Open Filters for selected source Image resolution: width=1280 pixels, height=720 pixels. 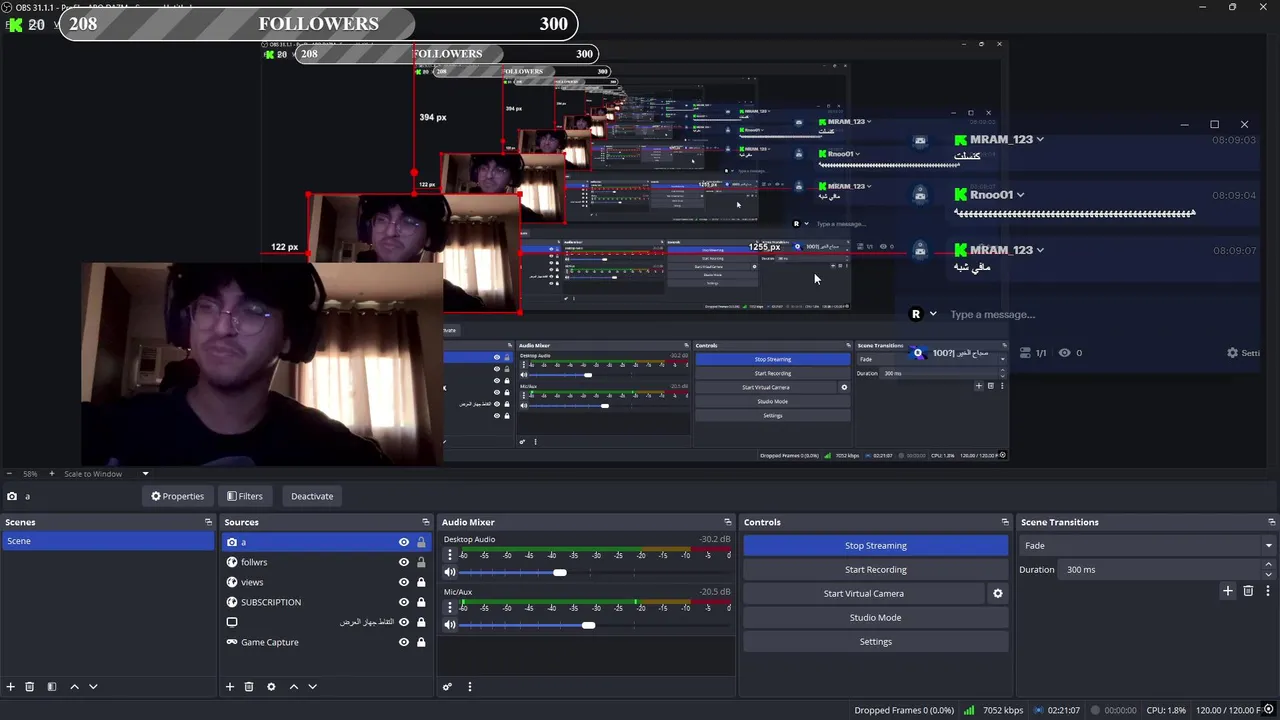point(245,496)
